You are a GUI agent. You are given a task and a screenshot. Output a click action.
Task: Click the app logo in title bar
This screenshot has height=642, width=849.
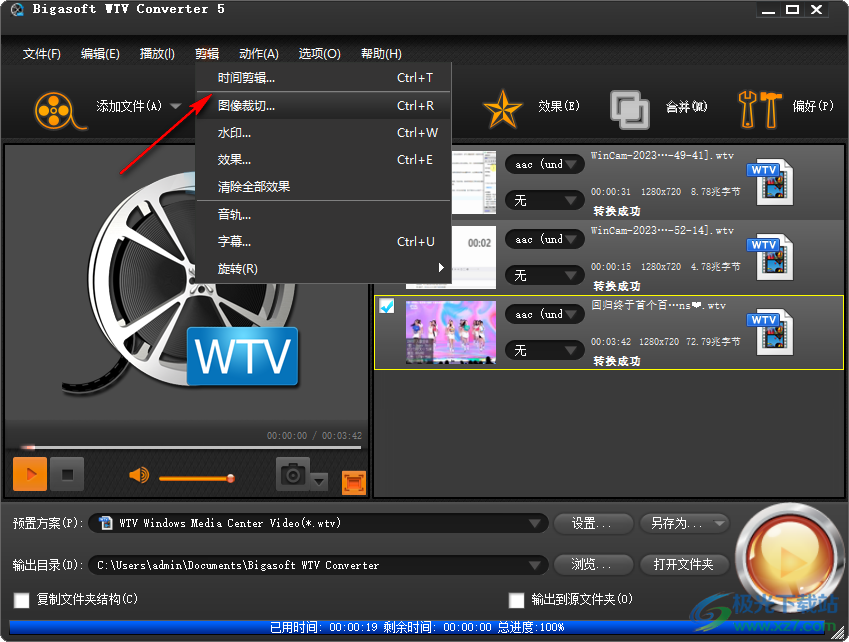point(17,9)
